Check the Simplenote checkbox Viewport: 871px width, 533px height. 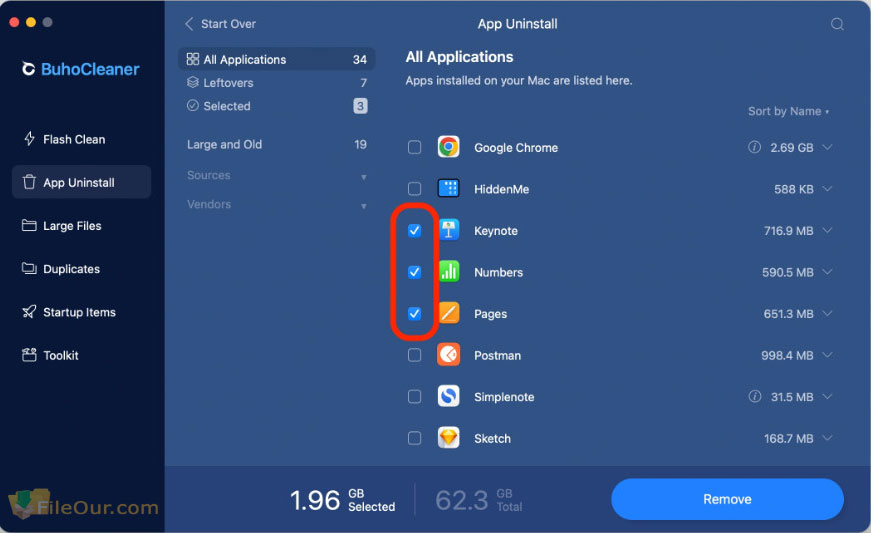point(414,396)
